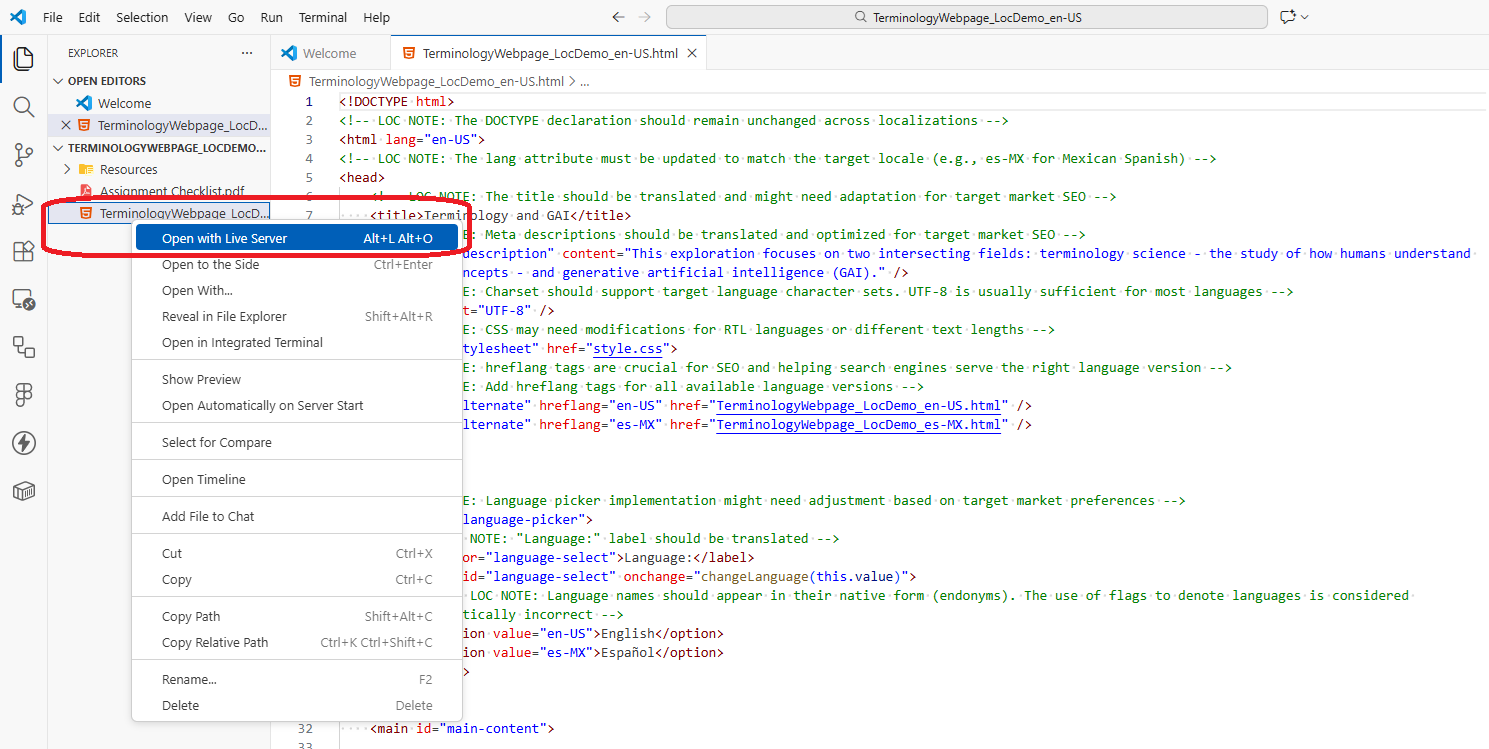Choose Delete in context menu

297,706
